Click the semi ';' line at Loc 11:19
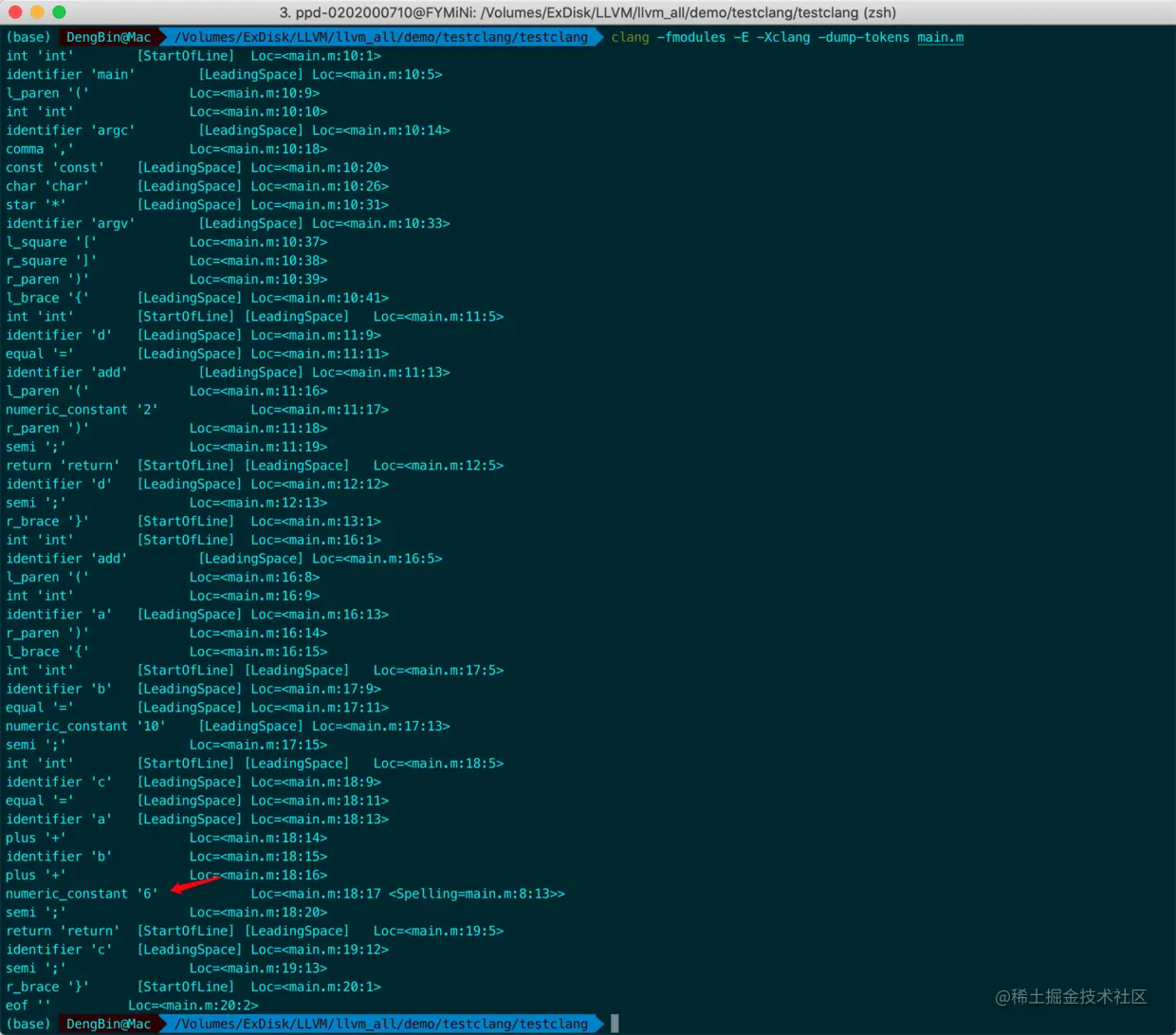Image resolution: width=1176 pixels, height=1035 pixels. (x=166, y=447)
